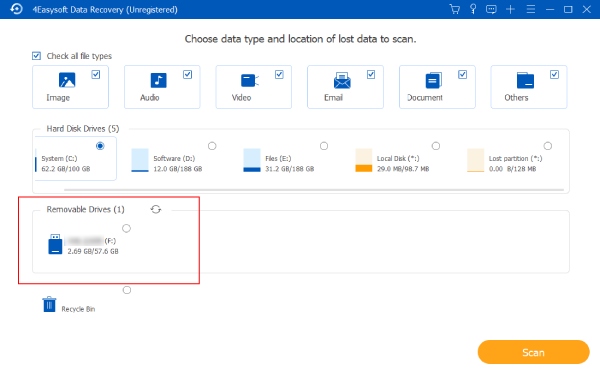Click the Document pages icon
600x377 pixels.
point(434,80)
